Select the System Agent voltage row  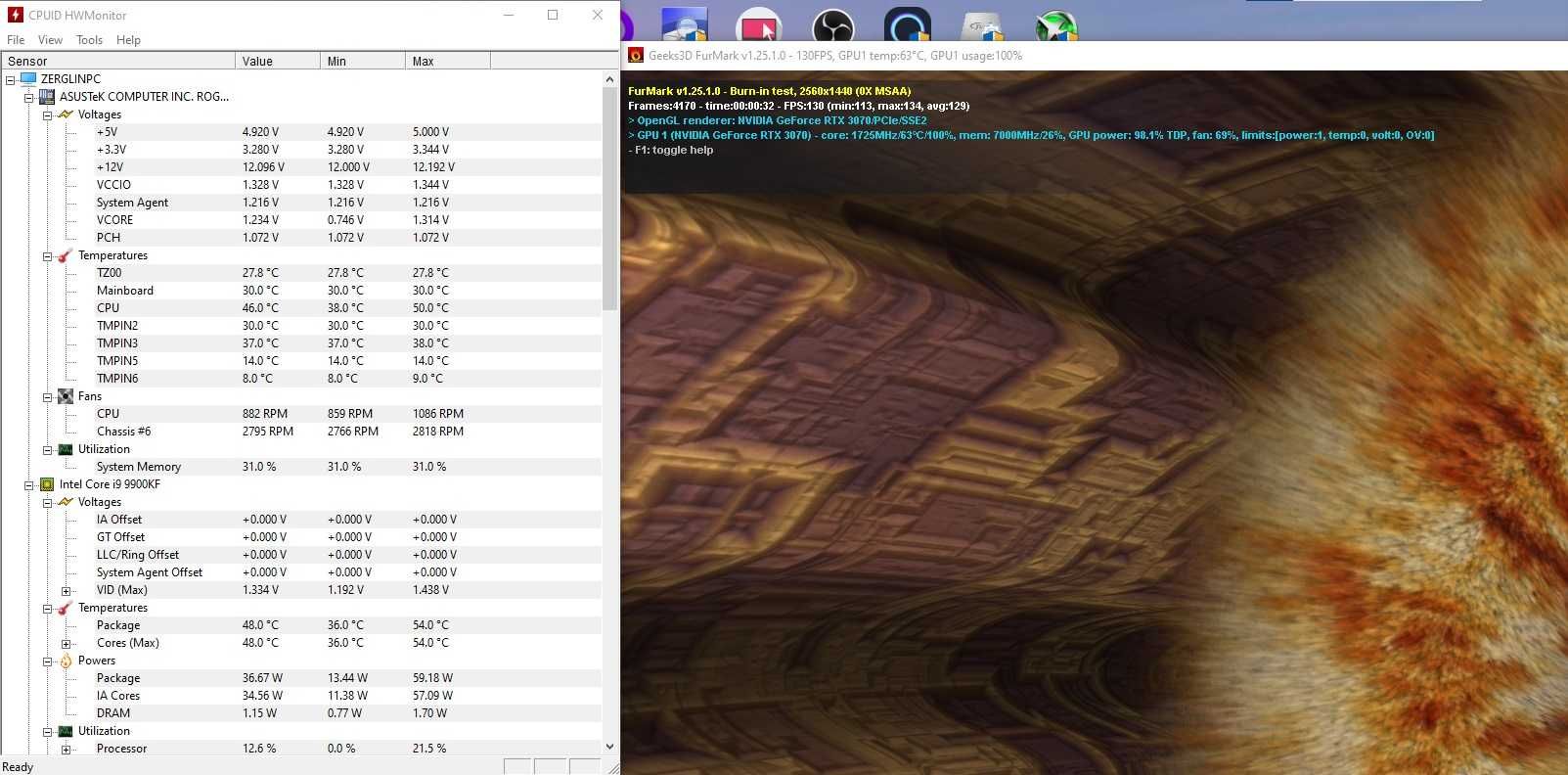301,203
